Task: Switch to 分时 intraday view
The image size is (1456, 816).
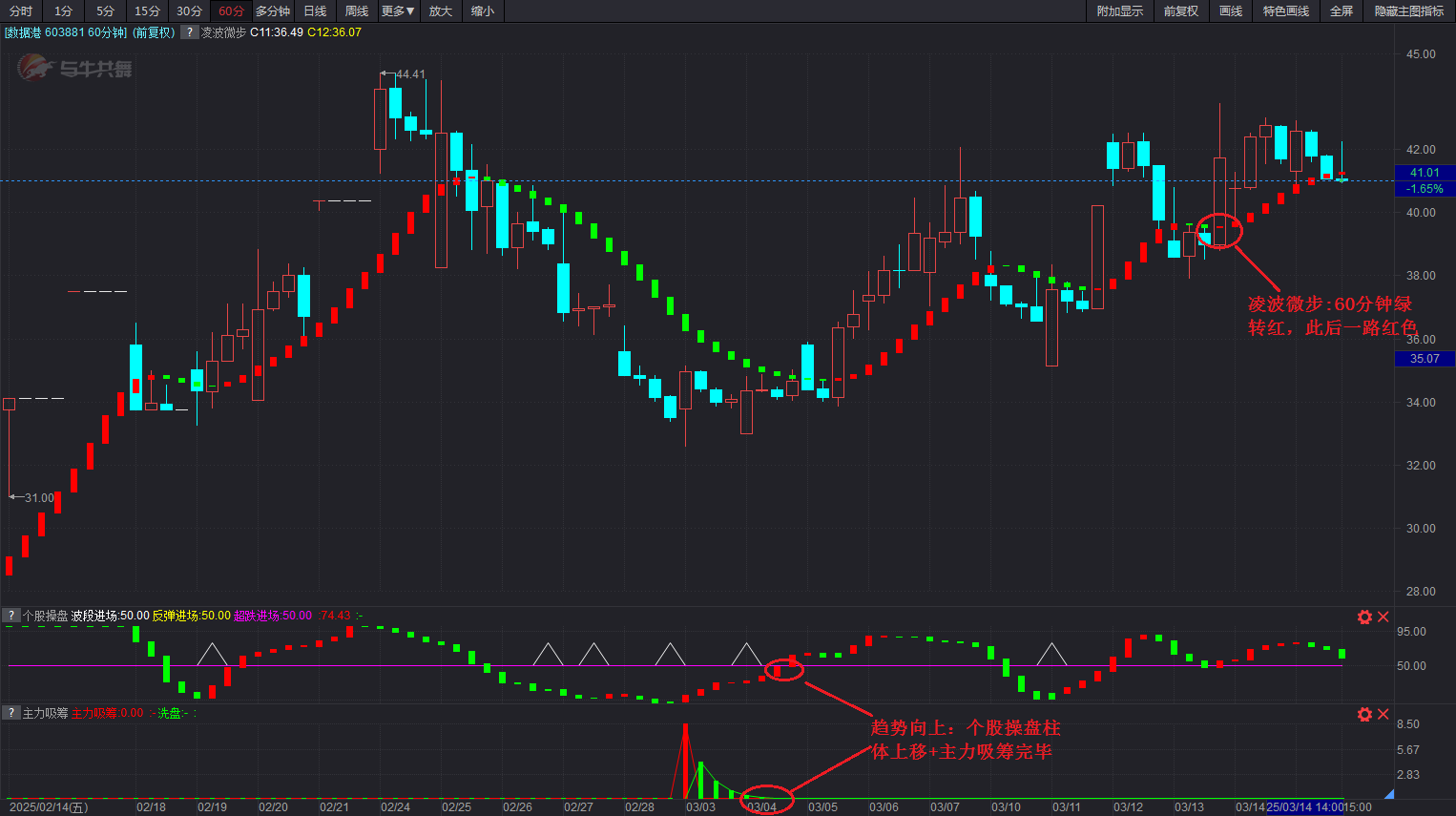Action: click(21, 11)
